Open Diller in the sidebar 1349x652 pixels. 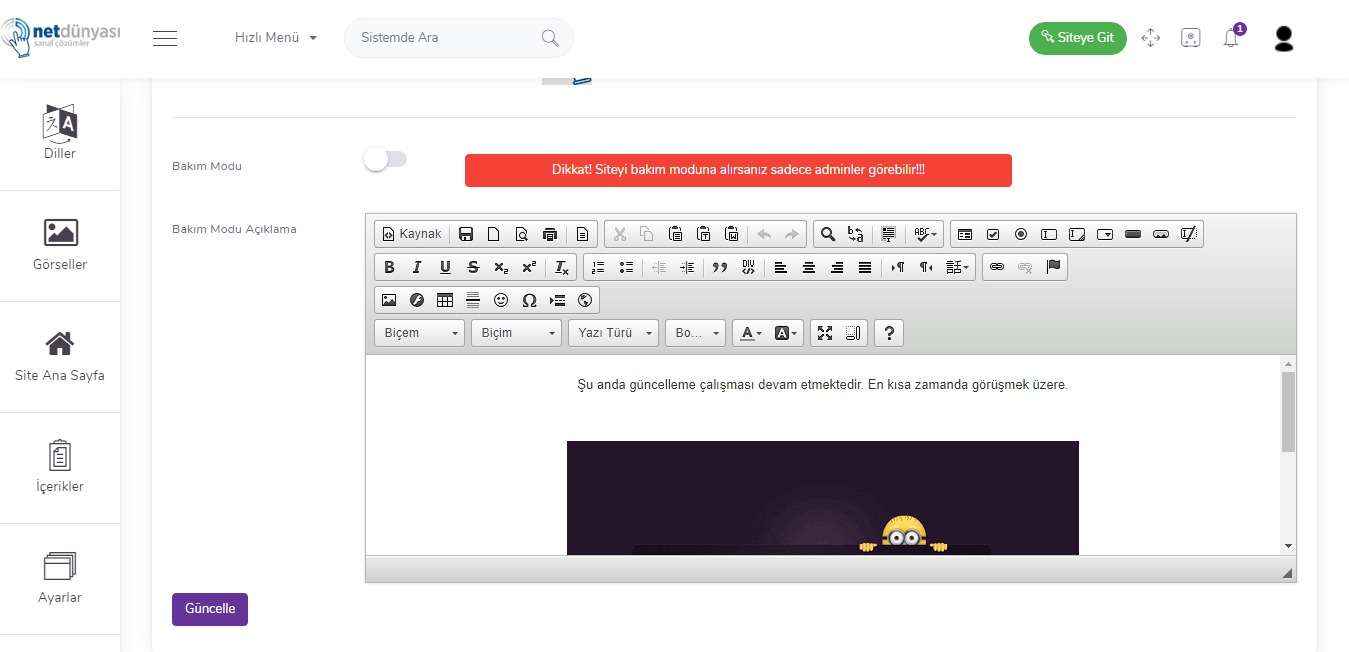click(60, 134)
